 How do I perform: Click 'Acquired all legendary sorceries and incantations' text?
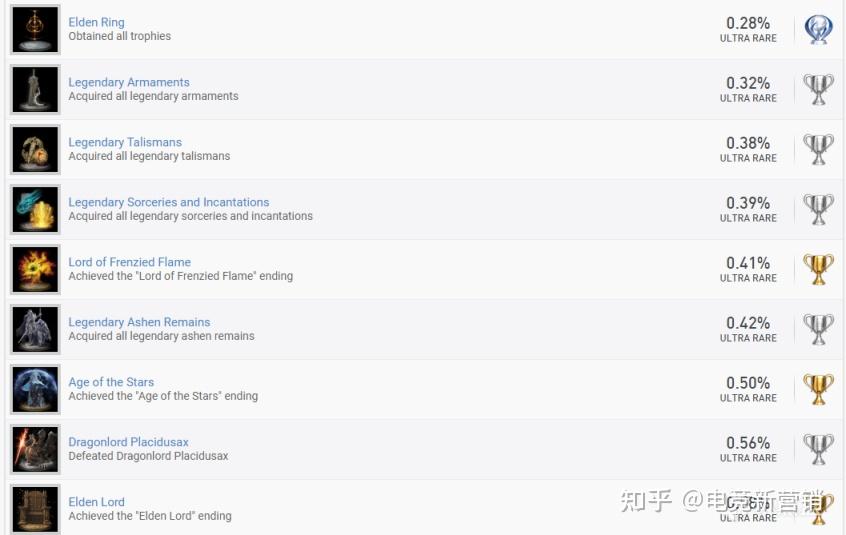(190, 216)
